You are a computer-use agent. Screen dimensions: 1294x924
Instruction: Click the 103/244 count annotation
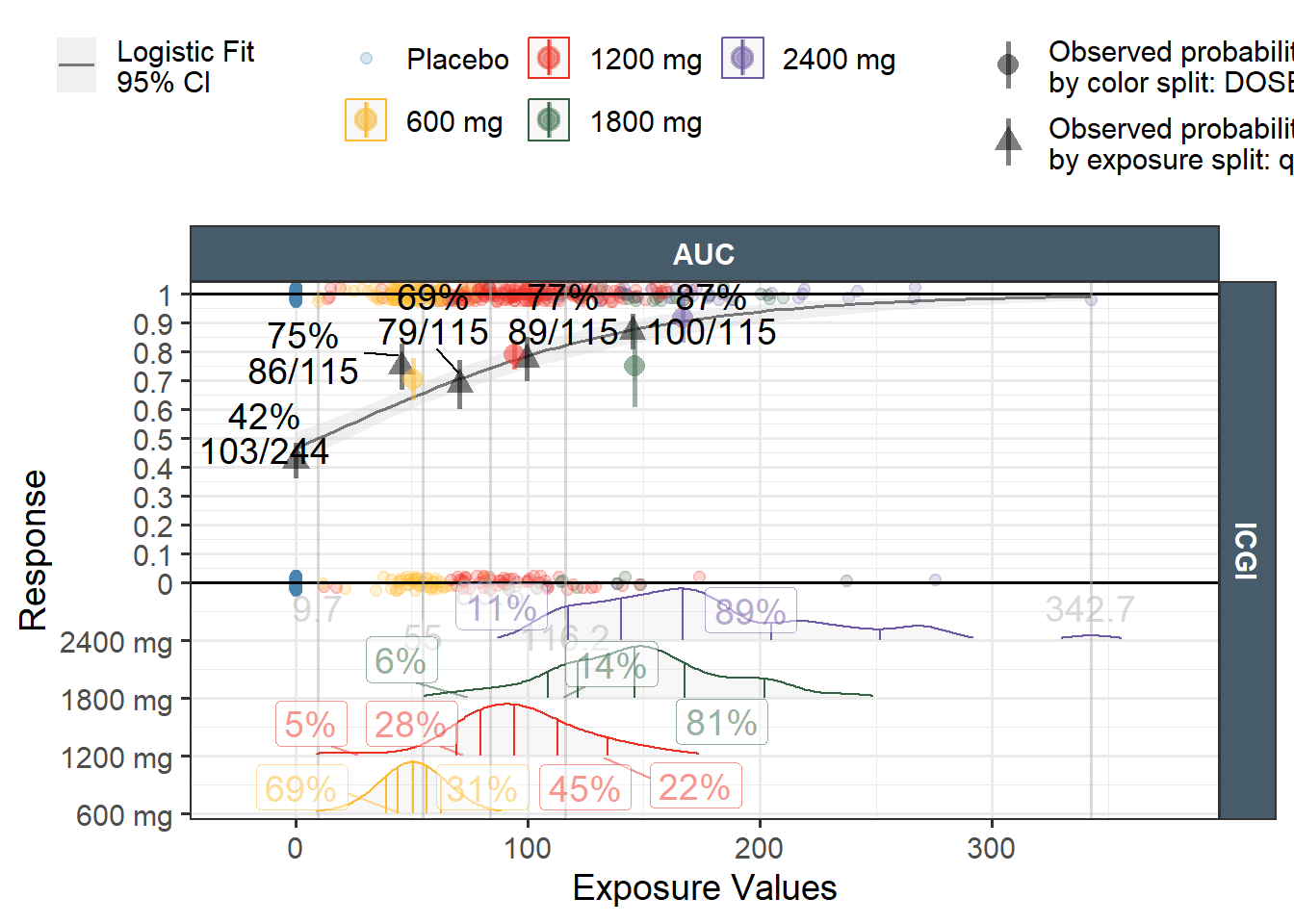(x=264, y=451)
